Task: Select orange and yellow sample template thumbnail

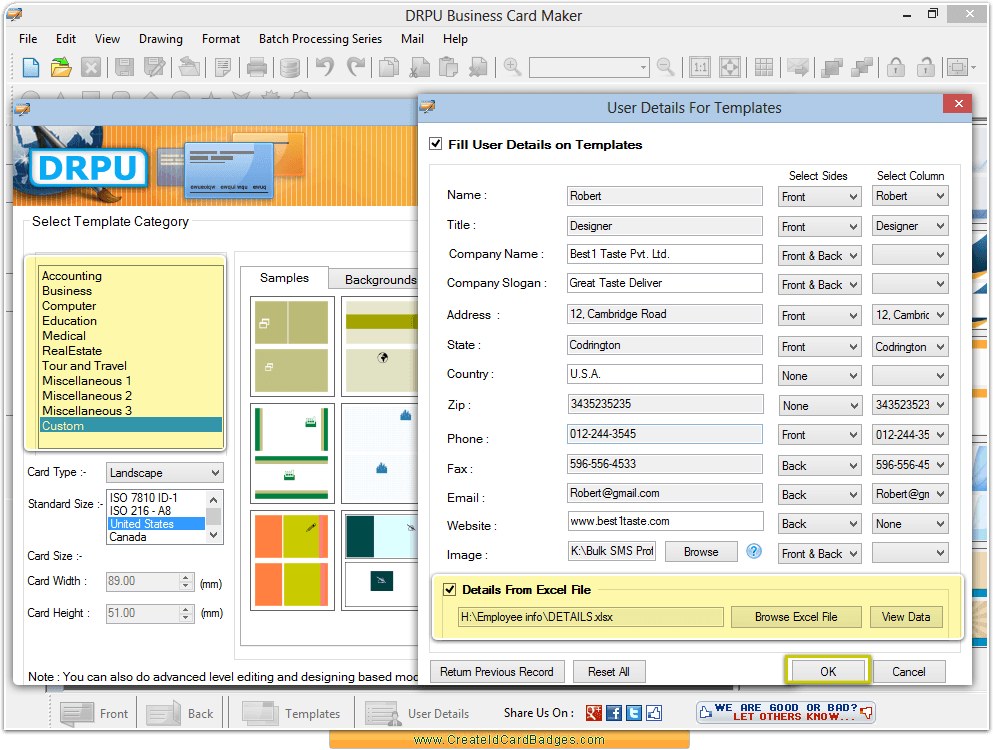Action: (x=292, y=560)
